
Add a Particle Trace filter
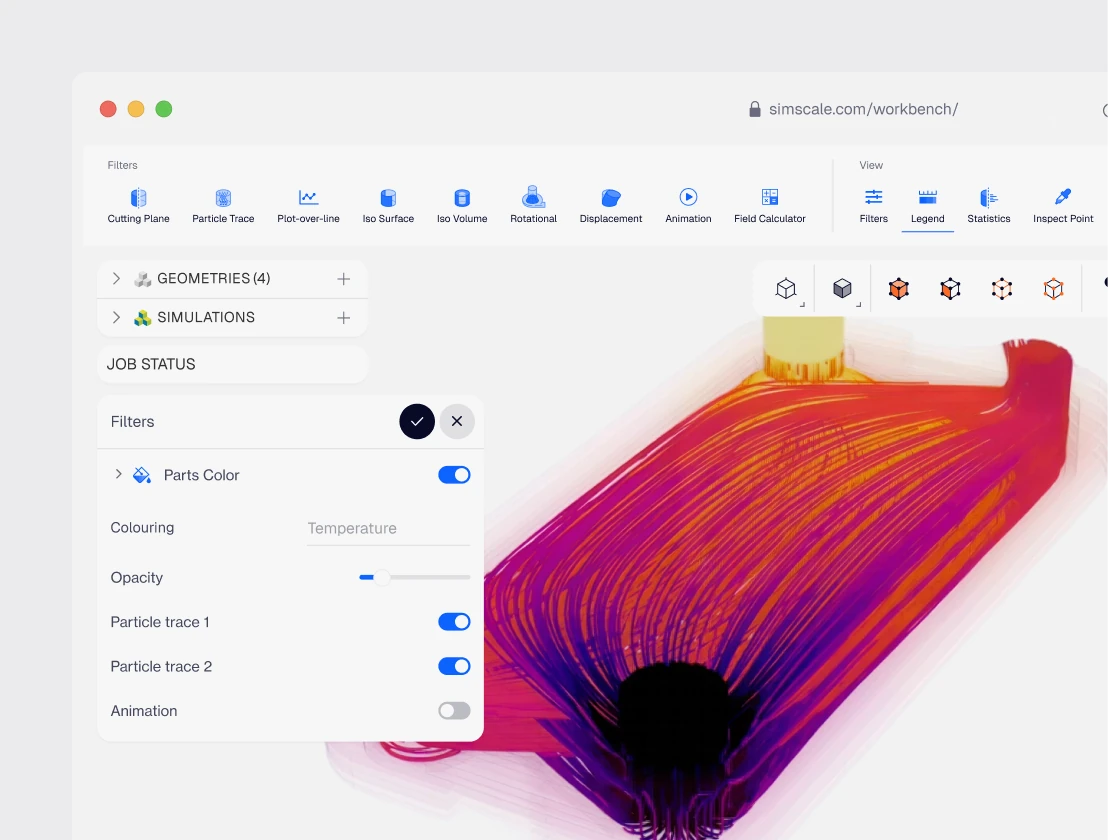(x=223, y=206)
